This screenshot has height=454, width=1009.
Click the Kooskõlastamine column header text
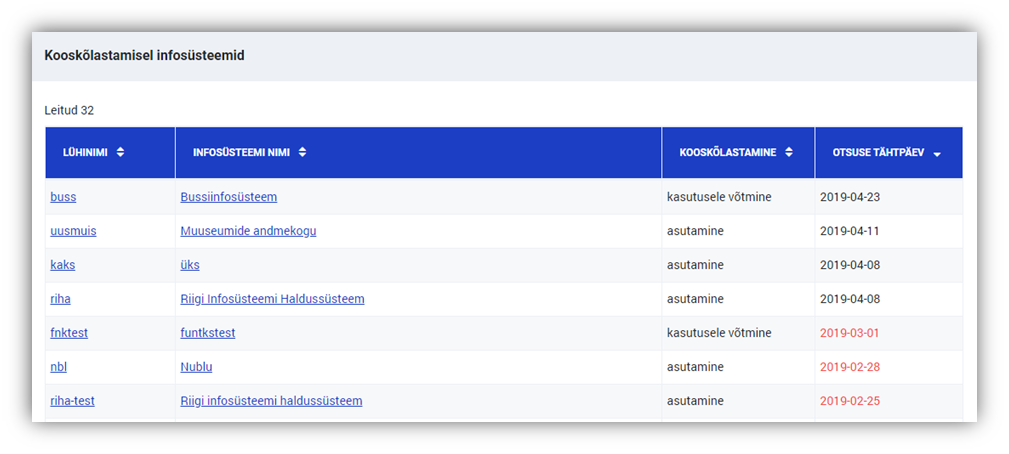point(727,153)
